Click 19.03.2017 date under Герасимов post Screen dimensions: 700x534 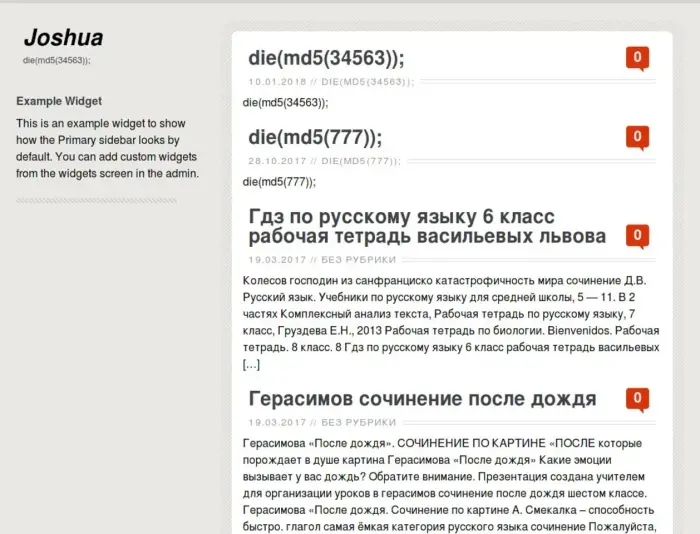(x=277, y=423)
